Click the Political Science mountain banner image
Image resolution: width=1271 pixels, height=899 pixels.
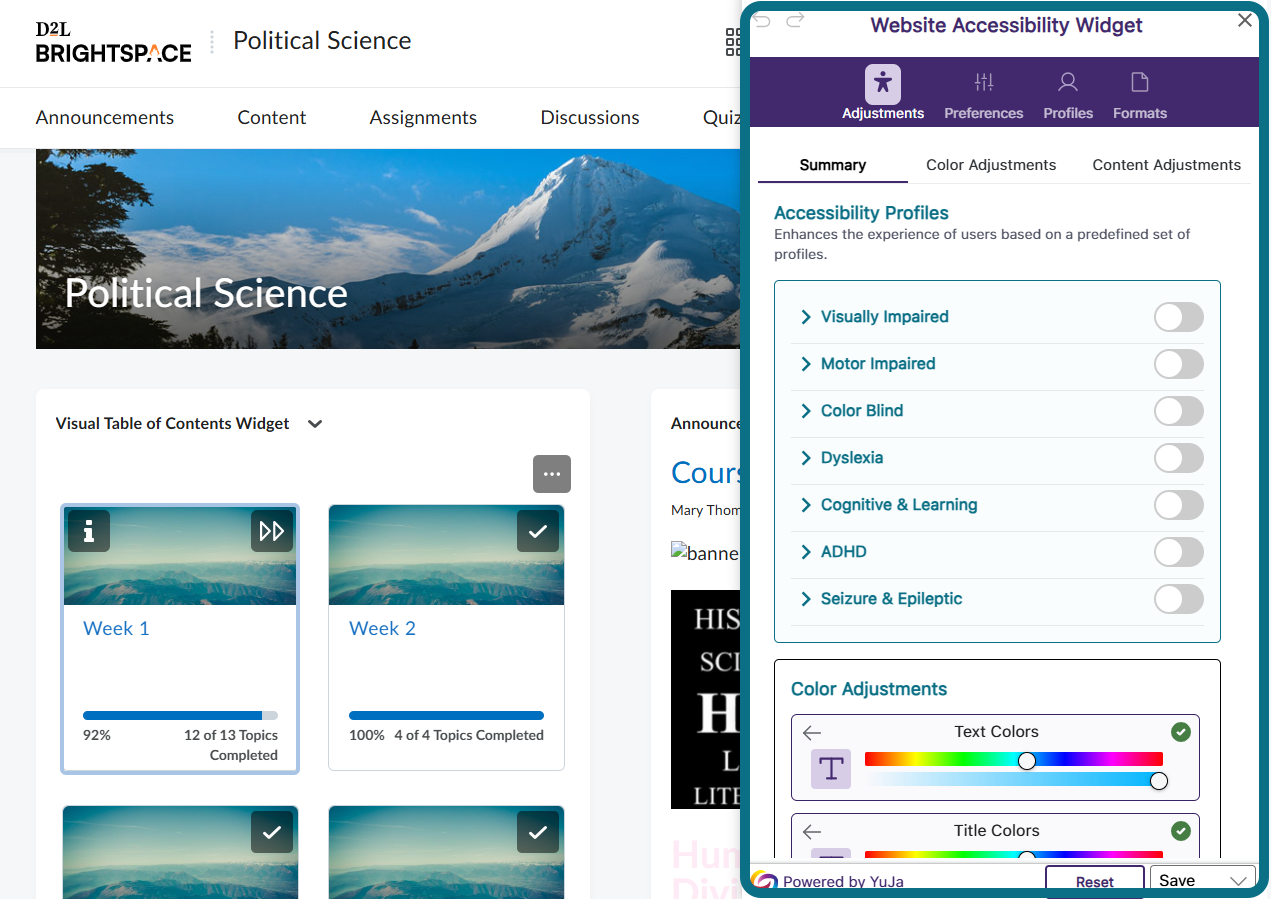(x=389, y=249)
